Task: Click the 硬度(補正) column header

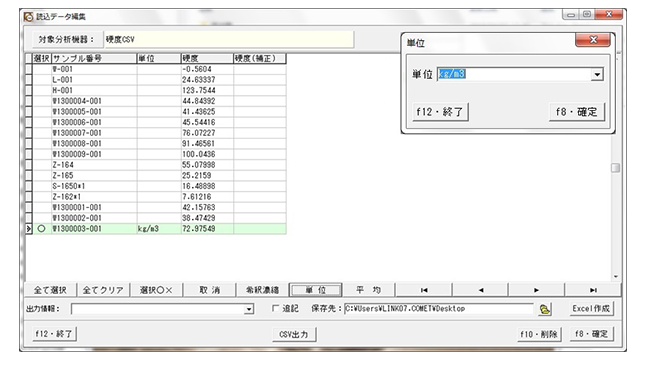Action: 260,58
